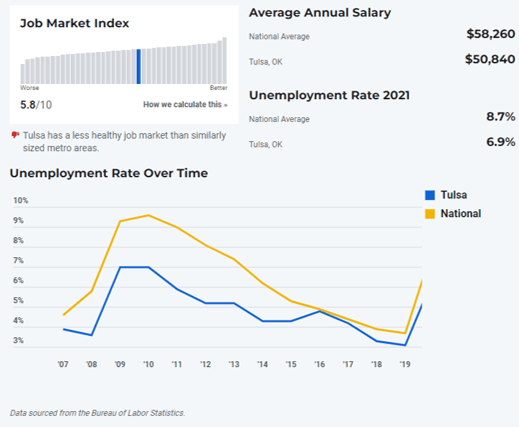This screenshot has width=519, height=427.
Task: Click the blue Tulsa legend swatch
Action: (430, 195)
